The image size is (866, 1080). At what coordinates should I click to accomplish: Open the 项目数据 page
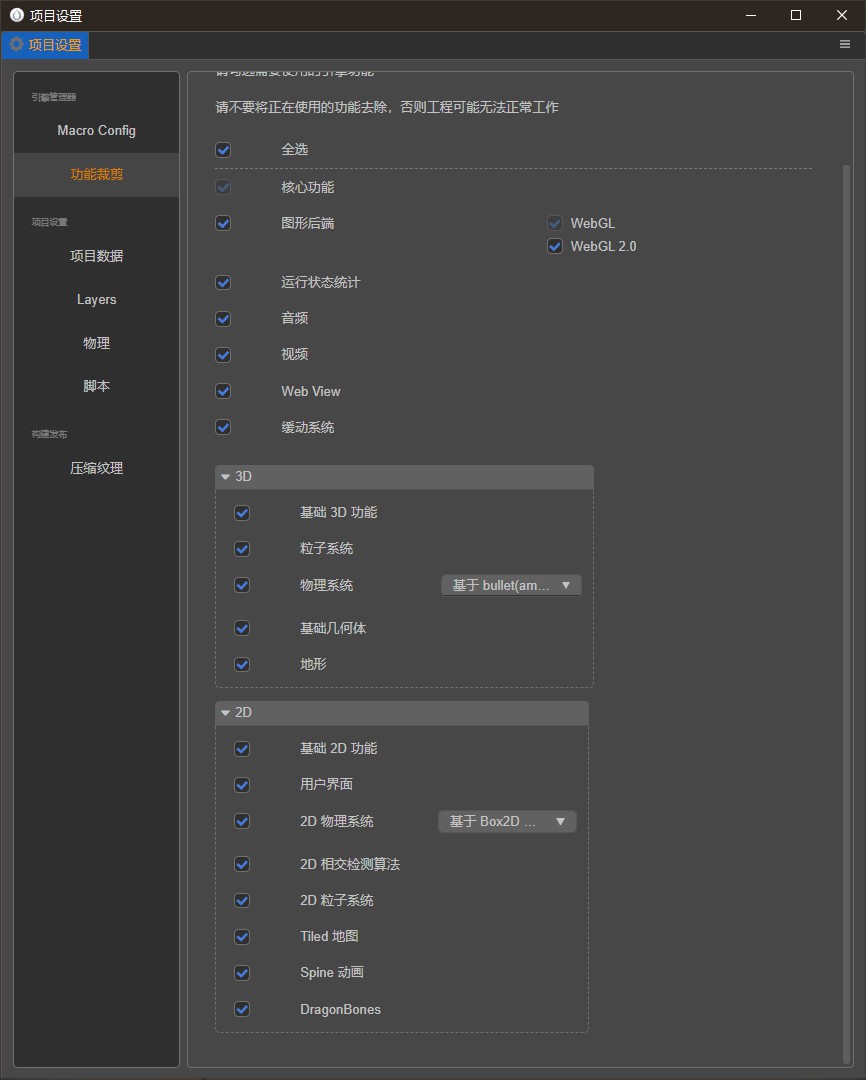point(96,256)
